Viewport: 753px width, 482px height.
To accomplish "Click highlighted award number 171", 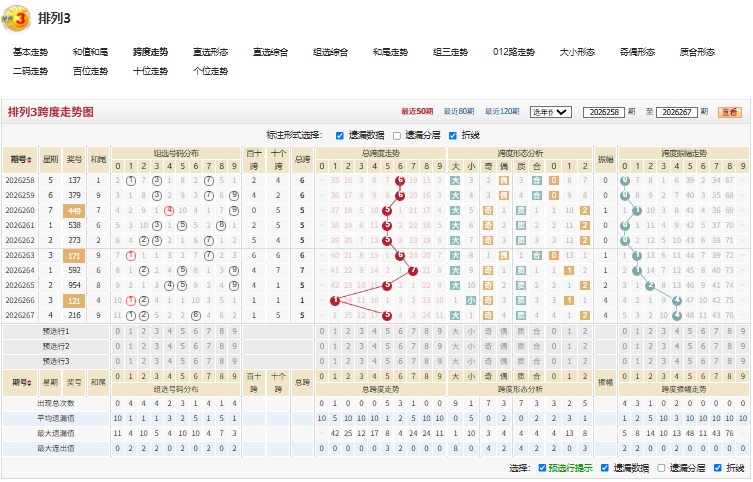I will click(74, 255).
